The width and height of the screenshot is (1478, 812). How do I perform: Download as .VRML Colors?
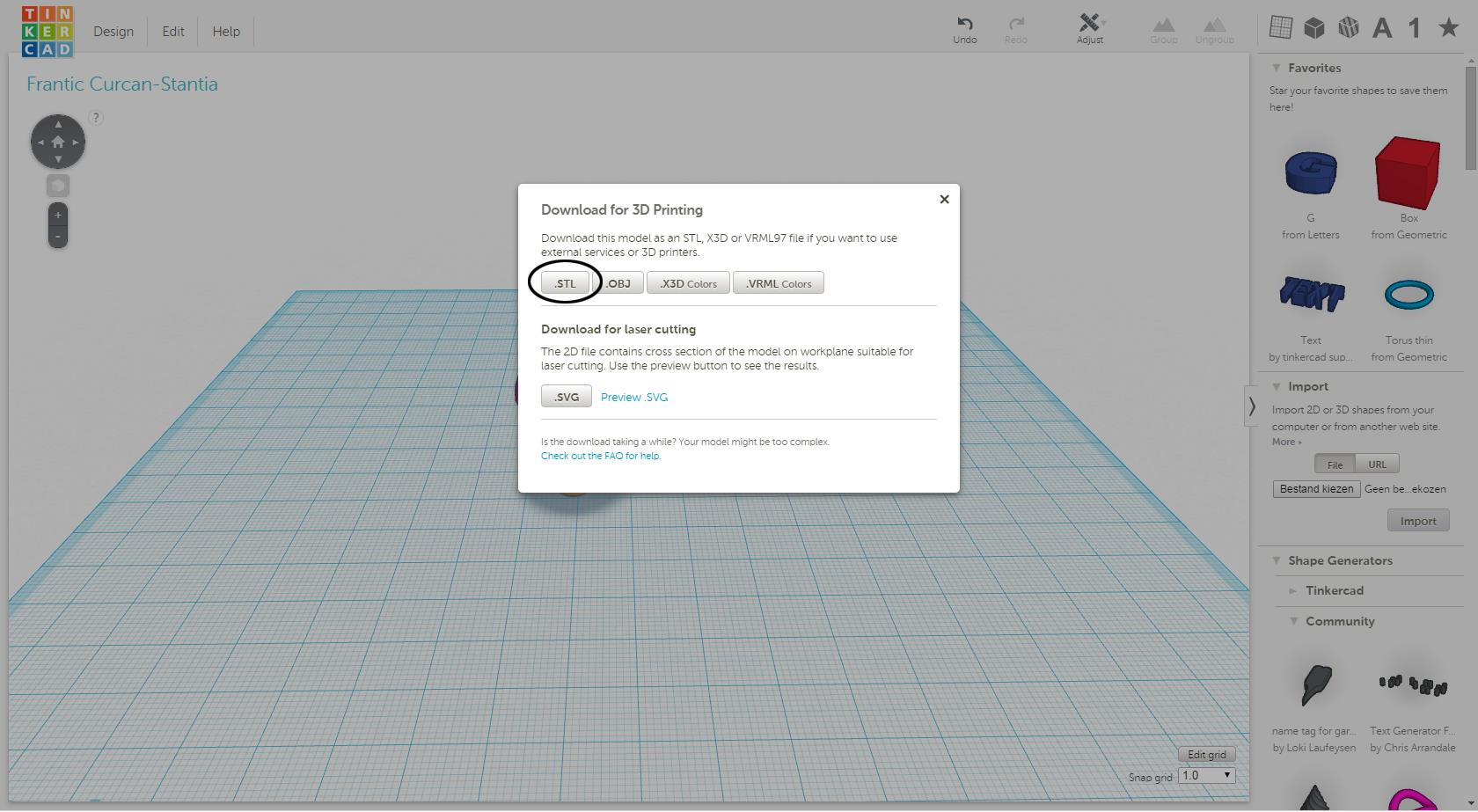point(779,283)
